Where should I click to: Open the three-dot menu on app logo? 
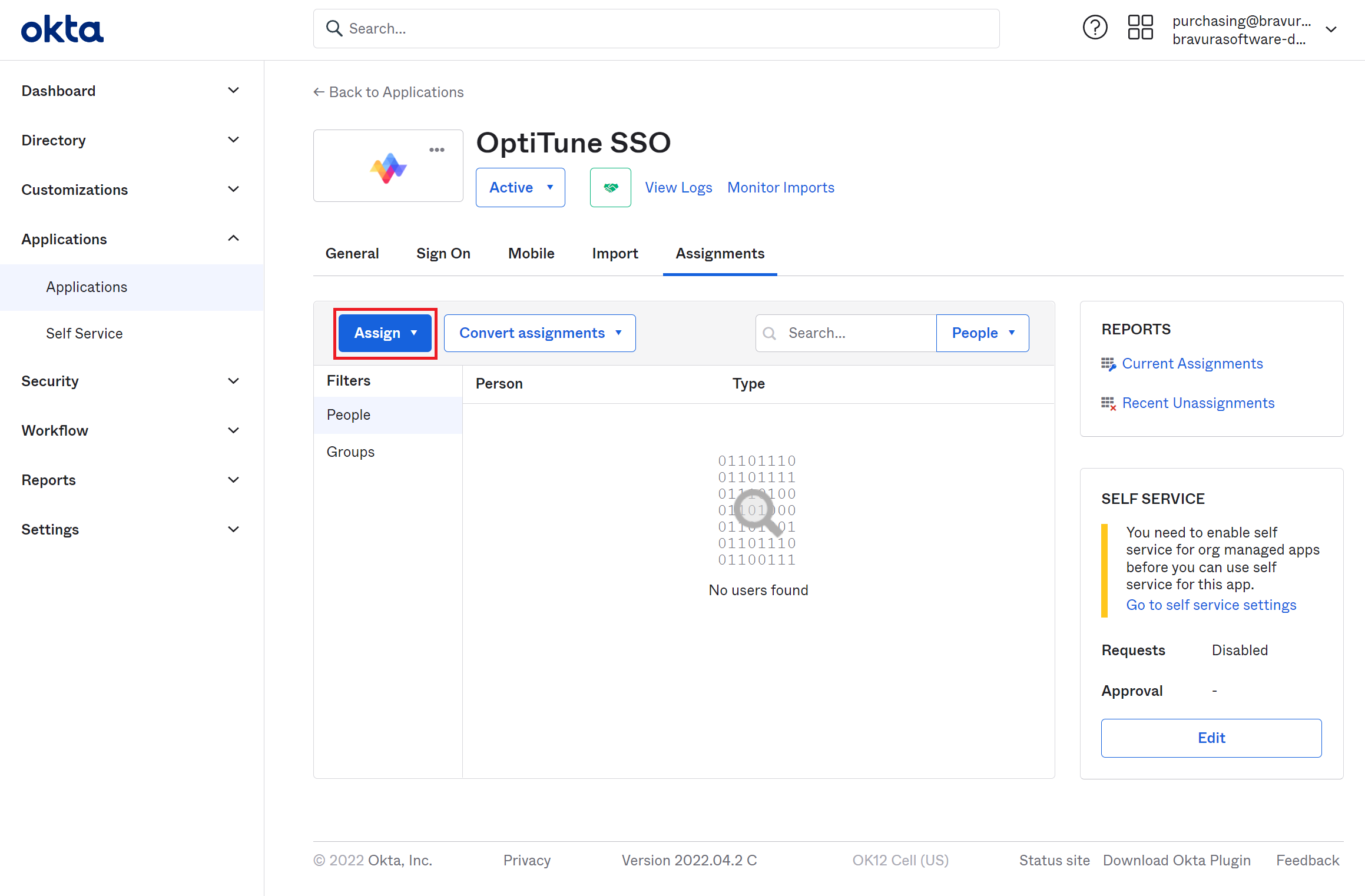(x=437, y=150)
